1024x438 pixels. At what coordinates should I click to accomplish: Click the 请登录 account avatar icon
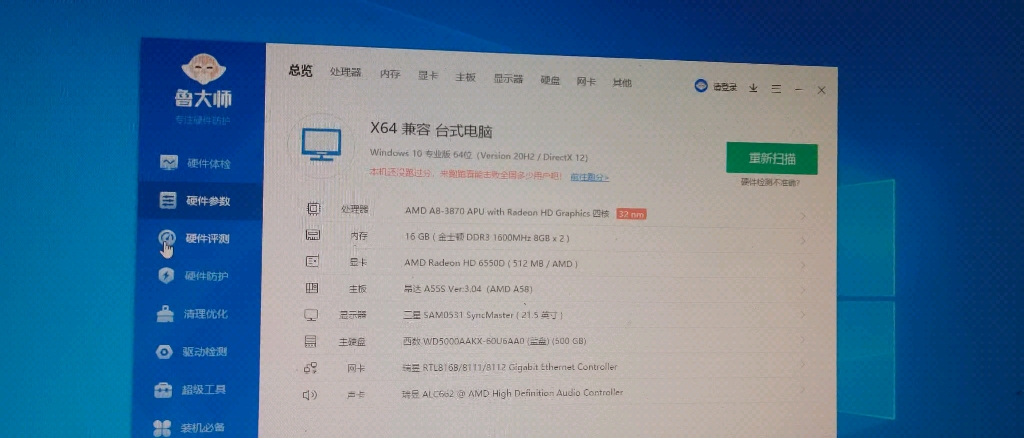coord(701,86)
